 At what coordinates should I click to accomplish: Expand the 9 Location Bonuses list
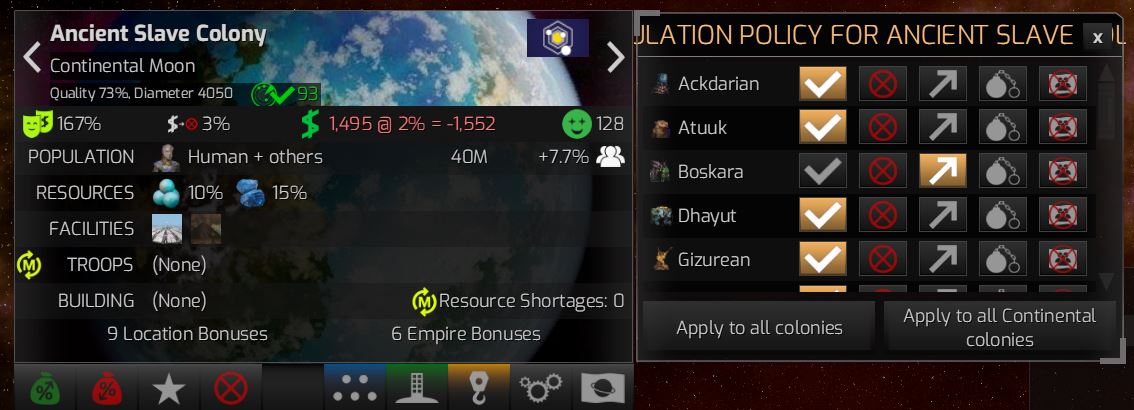coord(187,334)
